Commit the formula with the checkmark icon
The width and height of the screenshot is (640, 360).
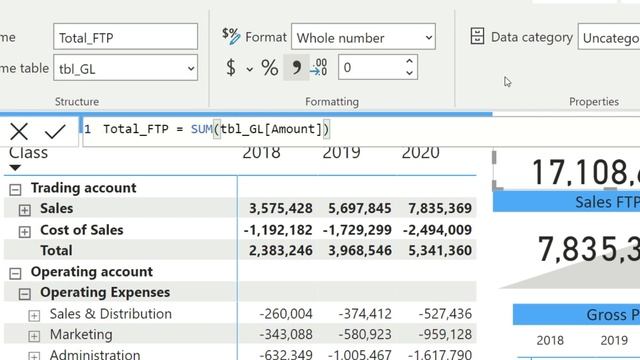pyautogui.click(x=55, y=131)
